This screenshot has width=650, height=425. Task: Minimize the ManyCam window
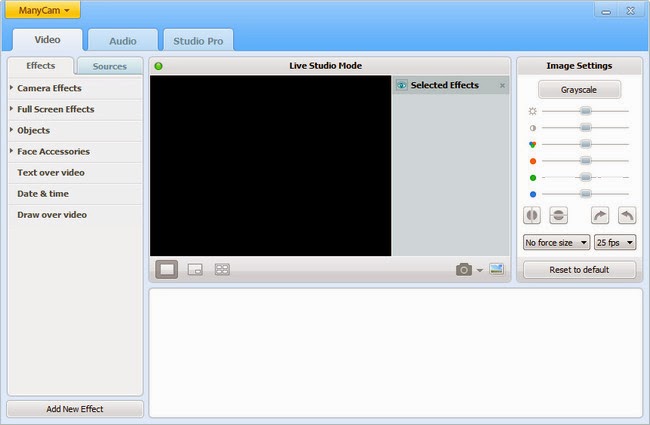pyautogui.click(x=606, y=11)
